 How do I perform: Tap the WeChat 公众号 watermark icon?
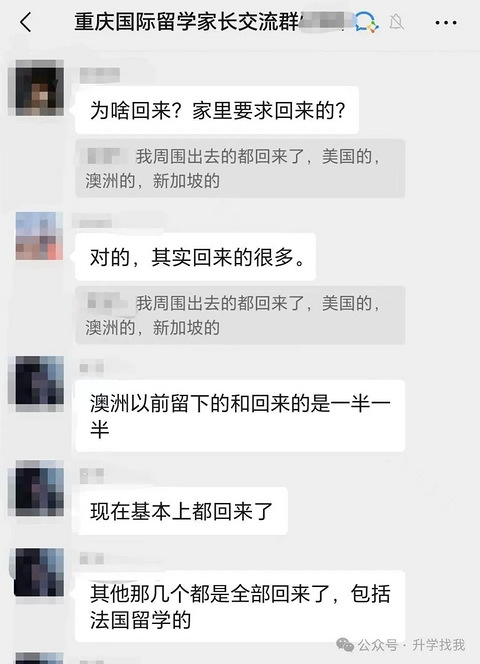345,645
